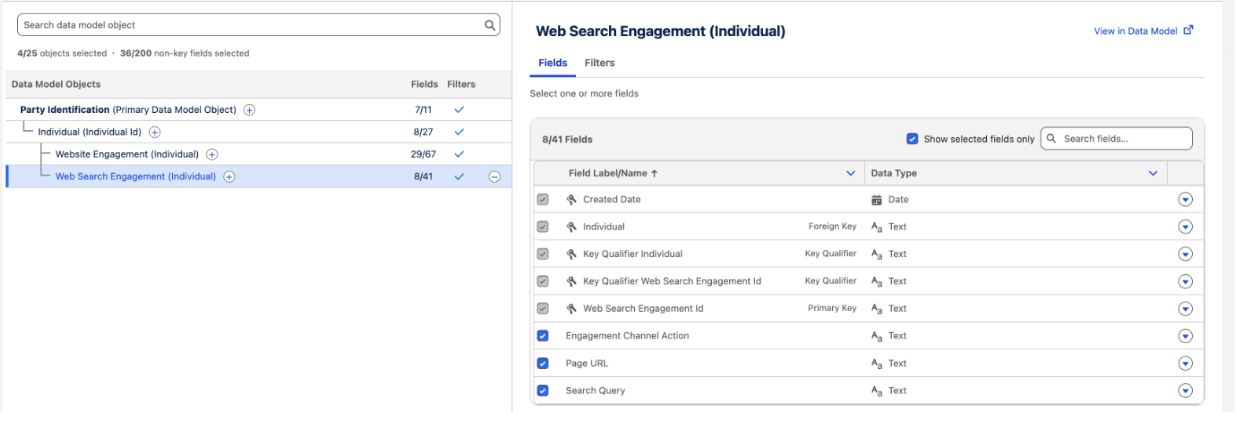The image size is (1238, 424).
Task: Click 'Primary Key' label in Web Search Engagement Id row
Action: pyautogui.click(x=832, y=308)
